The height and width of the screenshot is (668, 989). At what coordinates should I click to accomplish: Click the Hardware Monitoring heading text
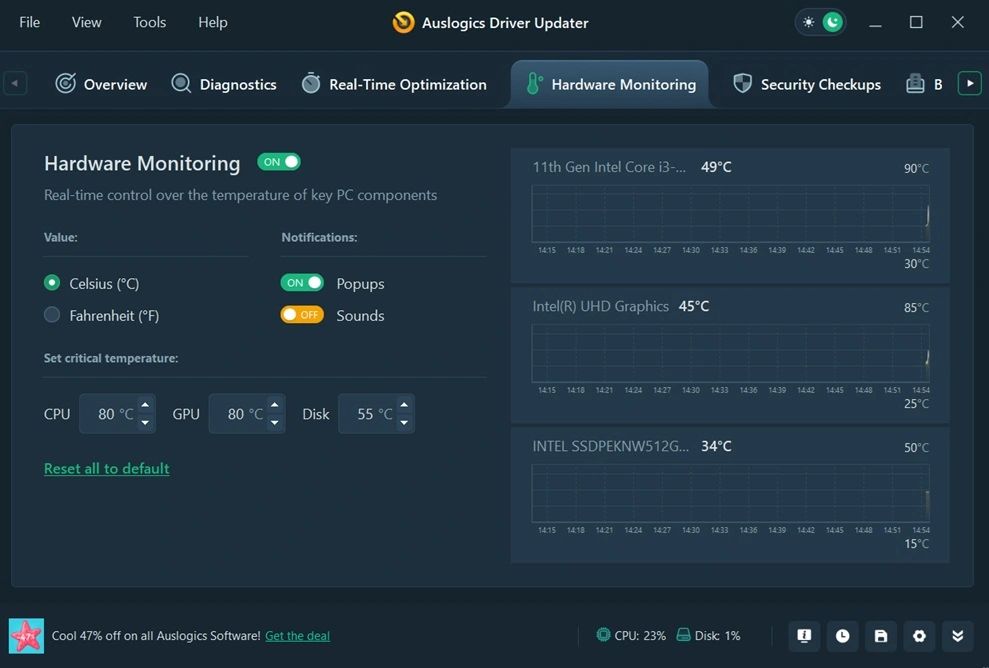142,163
